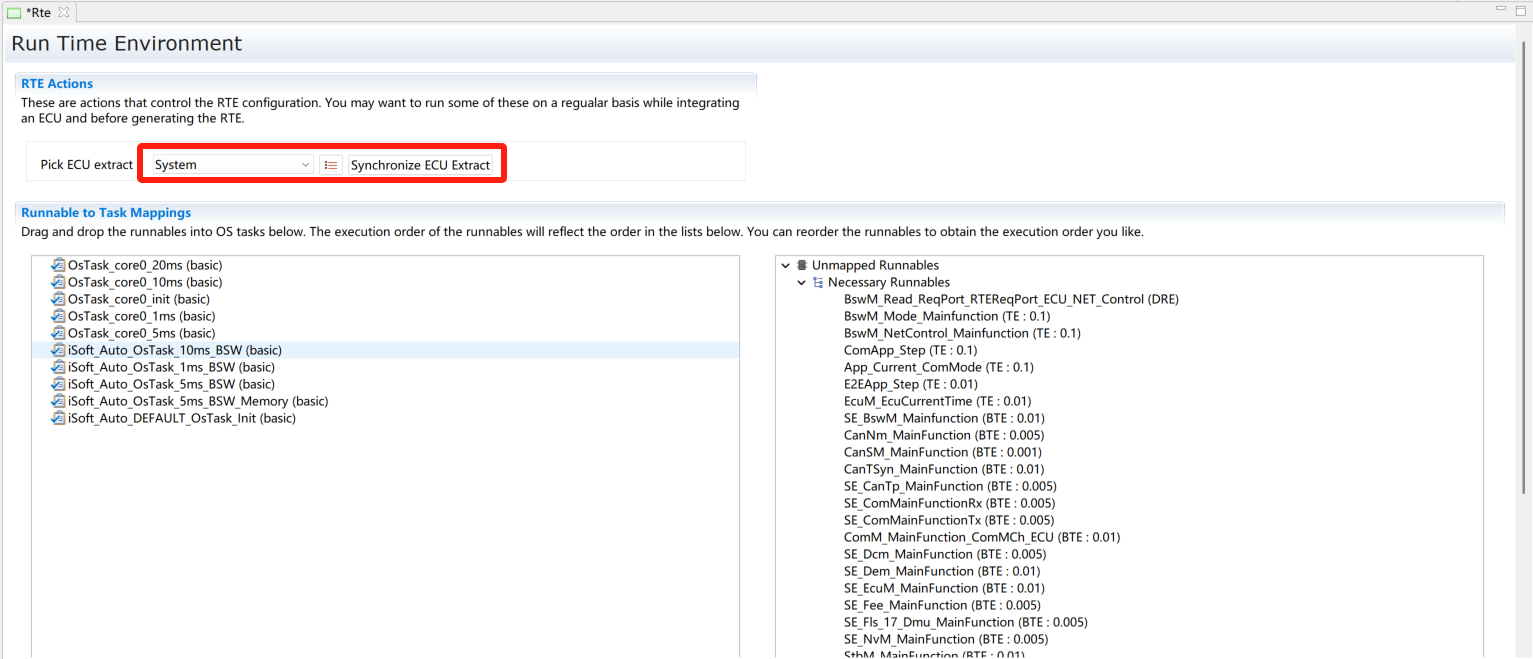
Task: Select the *Rte editor tab
Action: click(x=38, y=12)
